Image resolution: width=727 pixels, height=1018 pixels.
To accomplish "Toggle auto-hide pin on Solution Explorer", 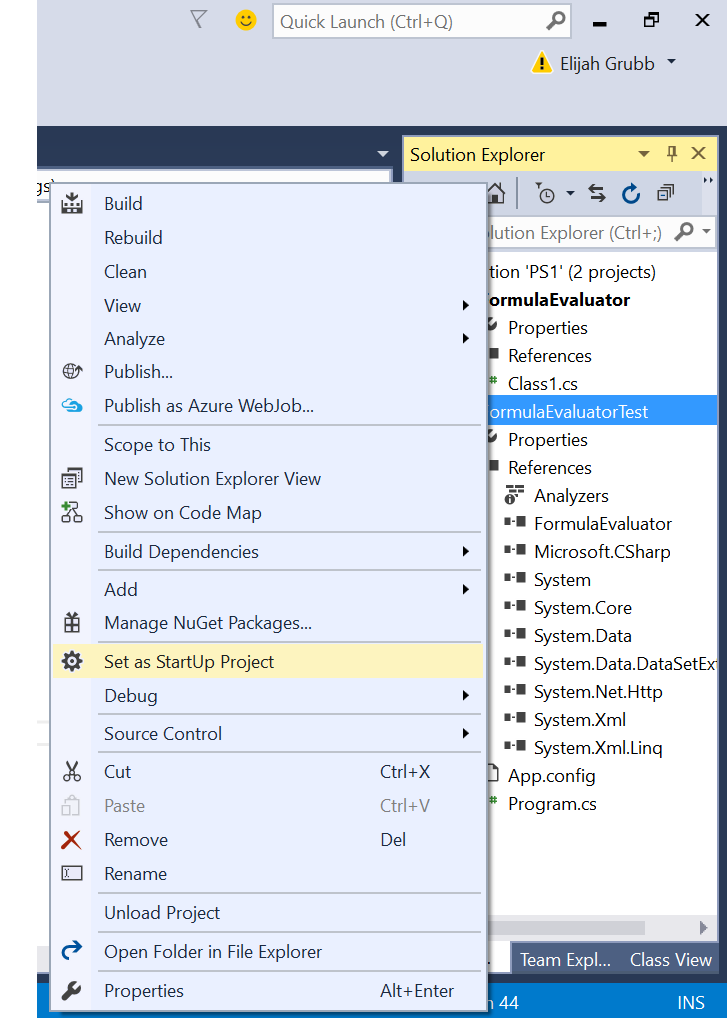I will [x=672, y=154].
